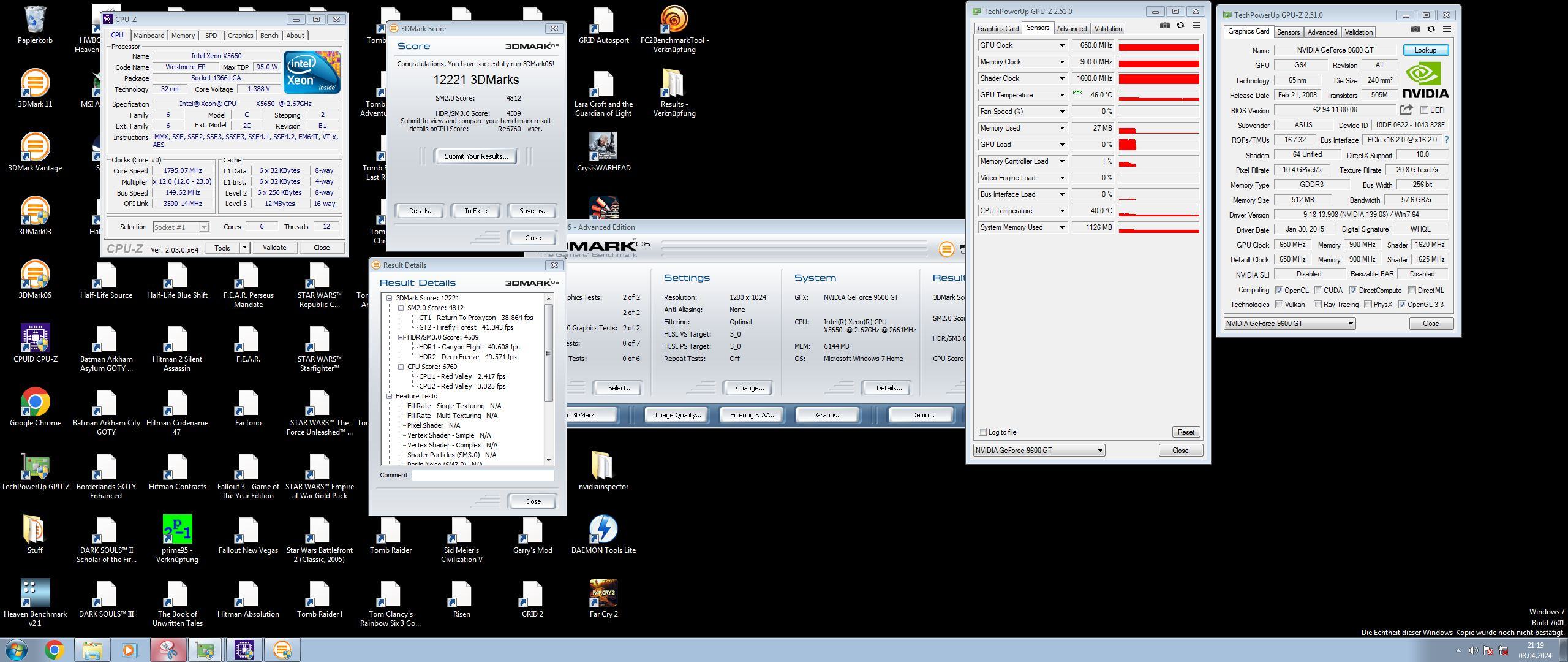Open the CPU-Z Socket #1 selection dropdown
The width and height of the screenshot is (1568, 662).
(x=181, y=227)
